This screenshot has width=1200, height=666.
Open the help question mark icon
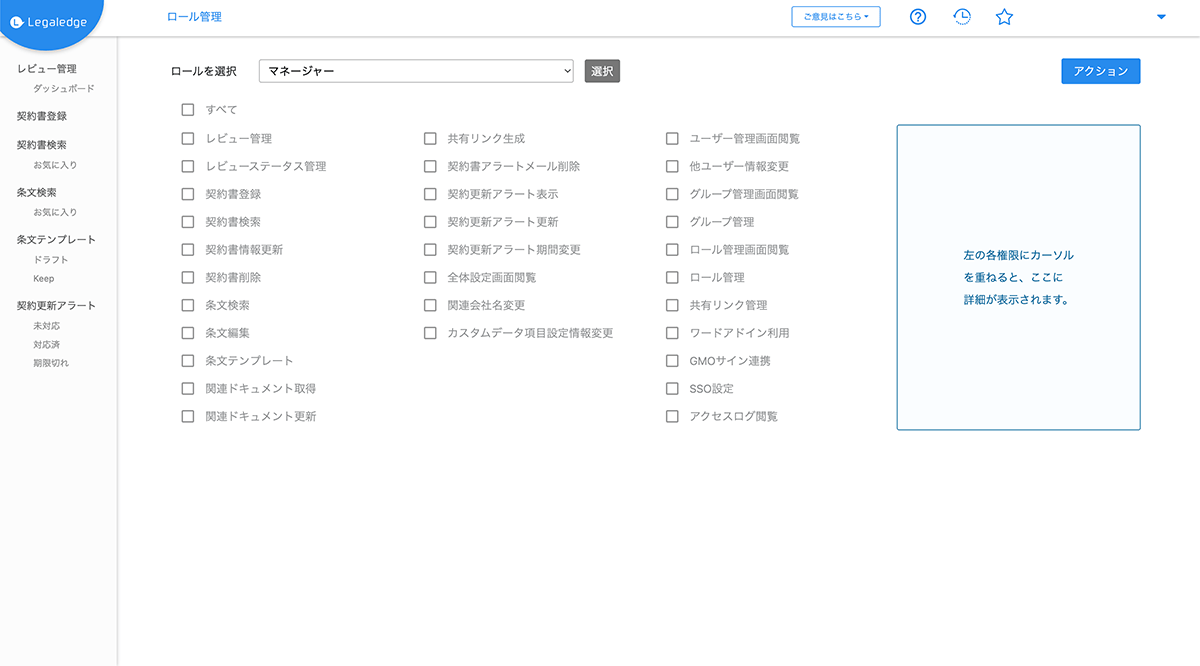[x=918, y=17]
